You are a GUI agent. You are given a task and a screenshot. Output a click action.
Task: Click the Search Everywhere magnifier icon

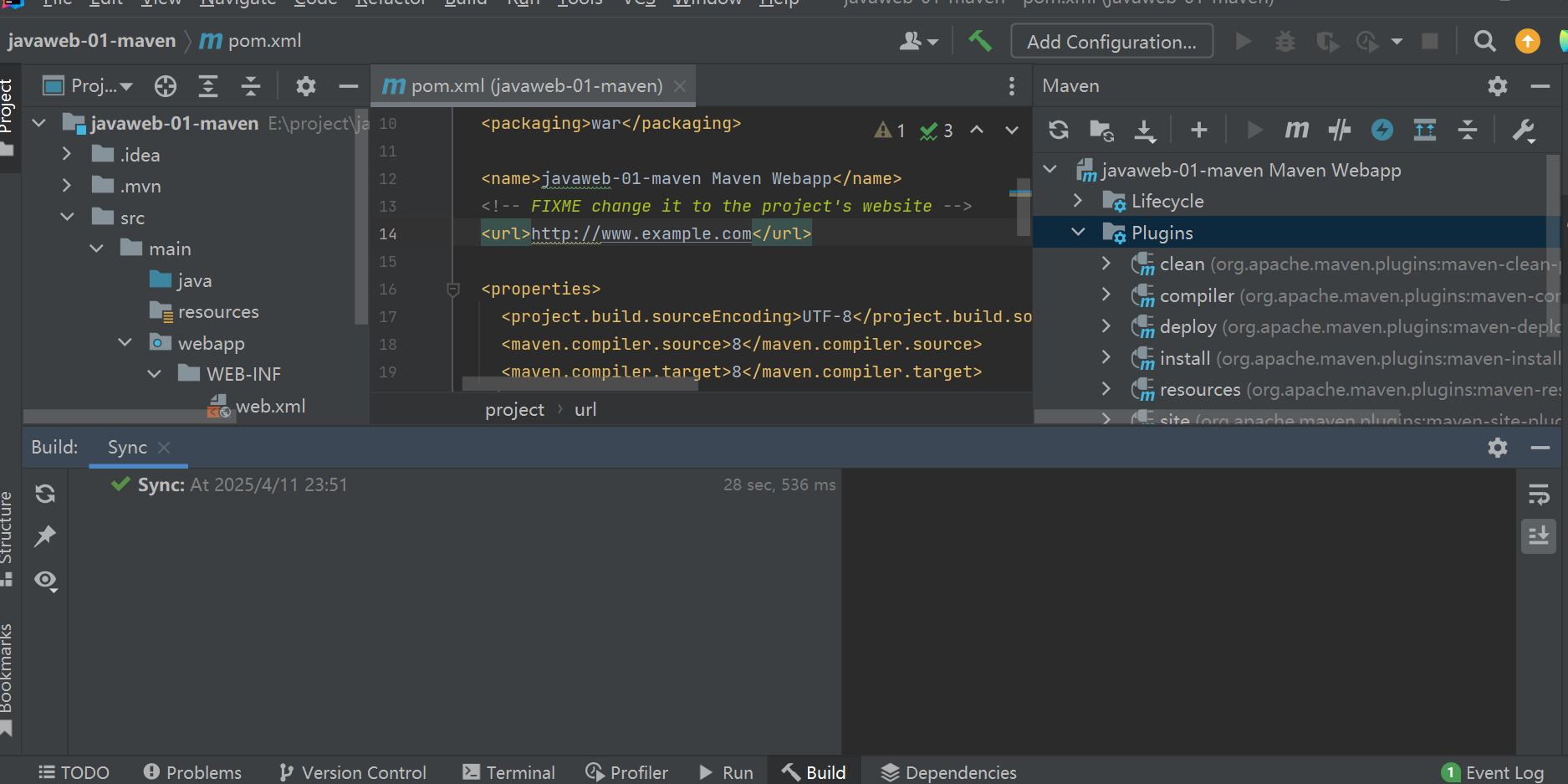click(1484, 41)
